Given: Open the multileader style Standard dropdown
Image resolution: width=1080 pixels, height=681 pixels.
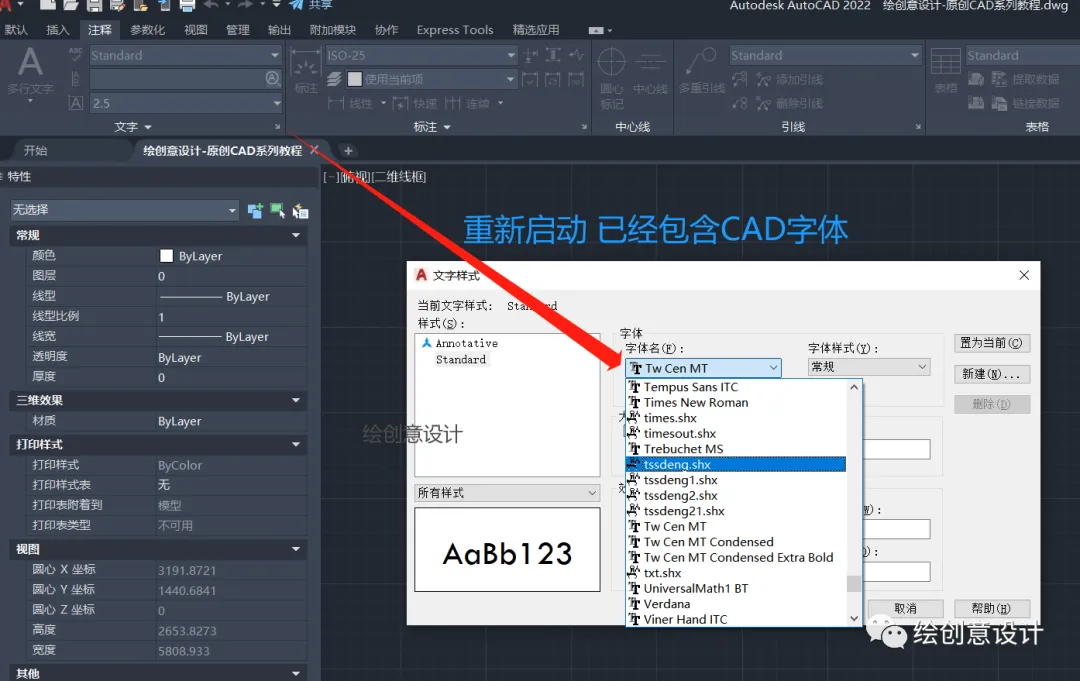Looking at the screenshot, I should click(x=914, y=55).
